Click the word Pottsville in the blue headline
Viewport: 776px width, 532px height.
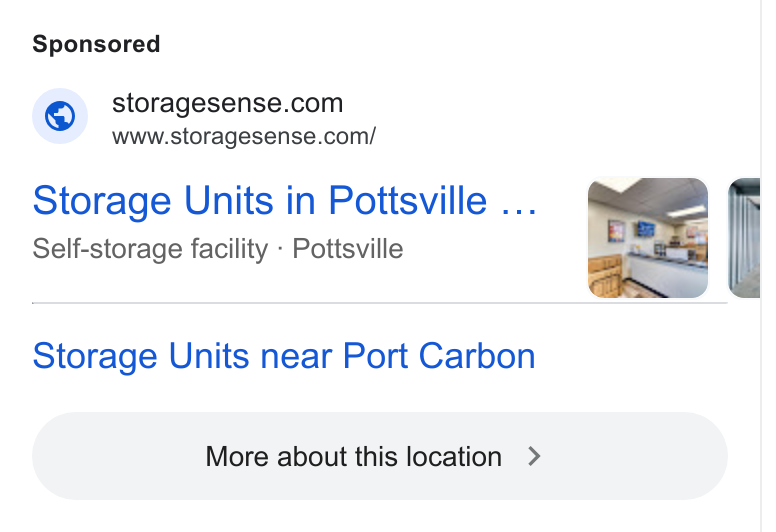pyautogui.click(x=408, y=201)
